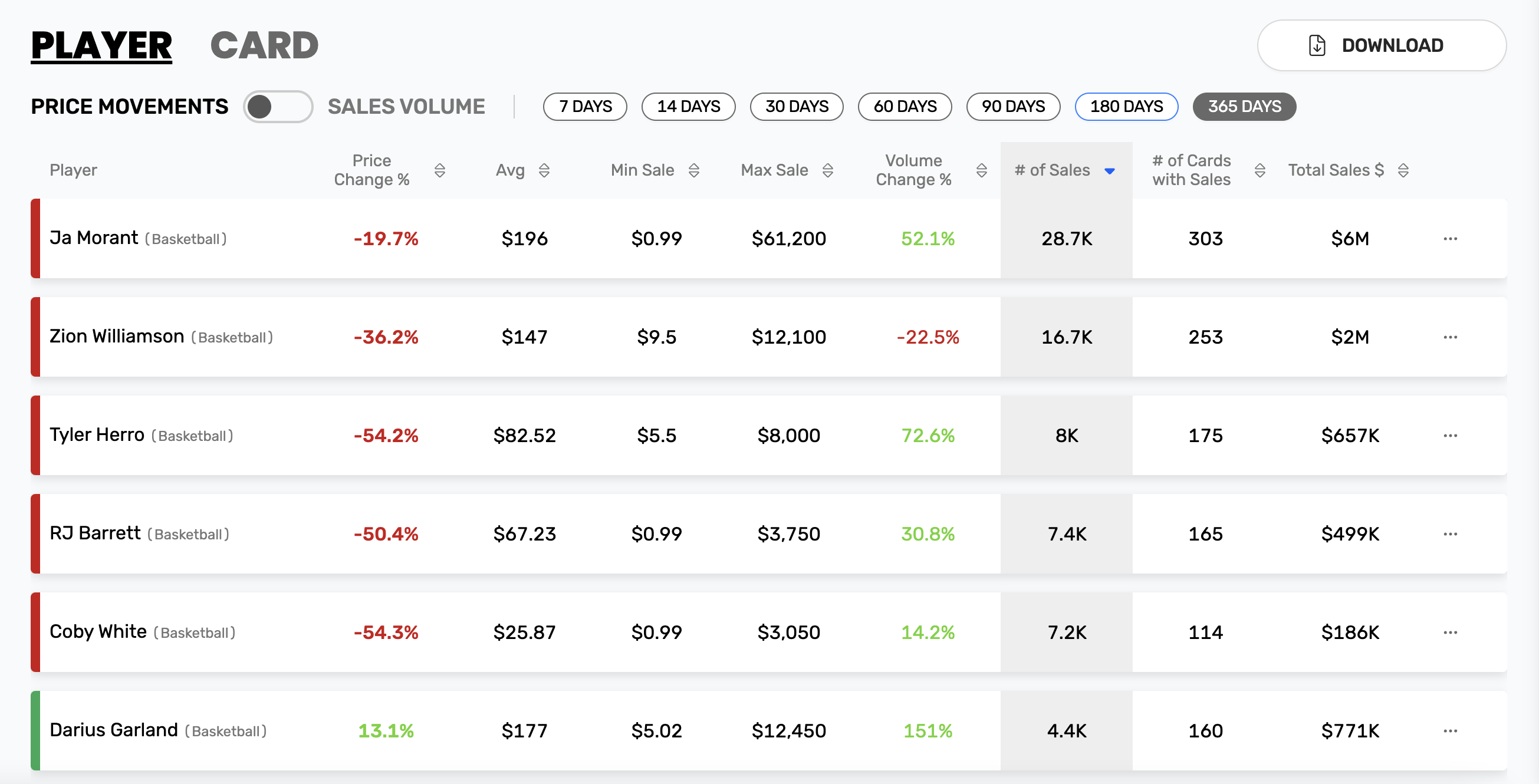
Task: Open more options for Tyler Herro
Action: point(1450,436)
